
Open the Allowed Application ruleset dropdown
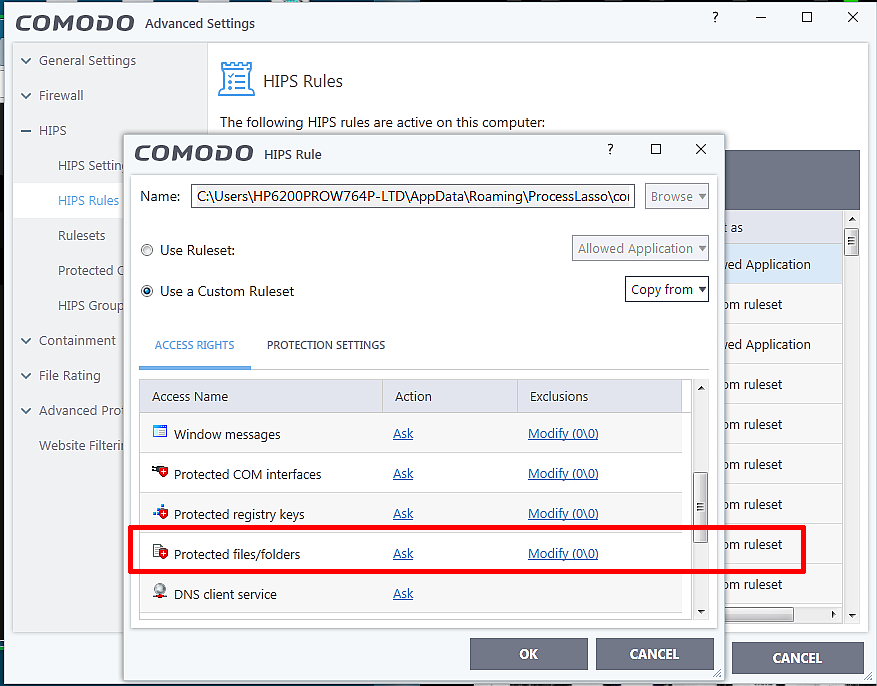640,248
